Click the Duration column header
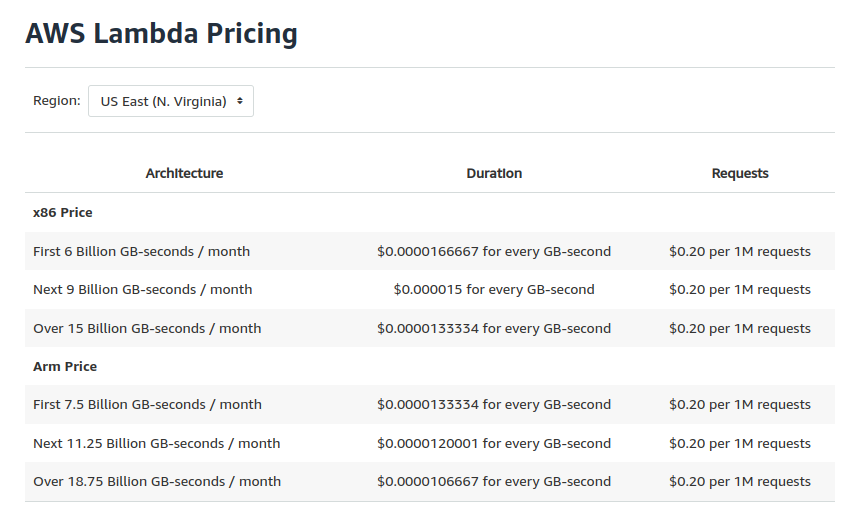Viewport: 857px width, 526px height. tap(494, 173)
